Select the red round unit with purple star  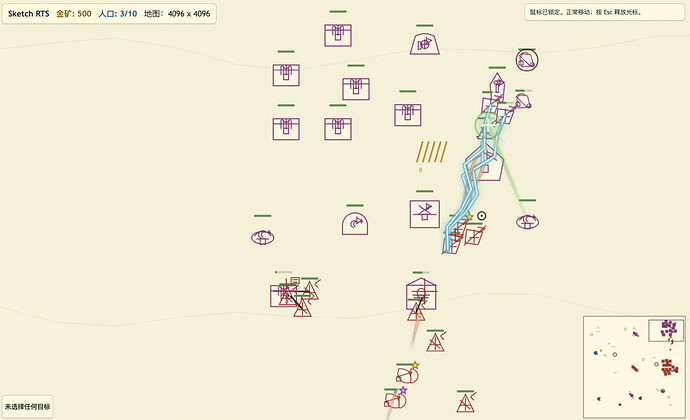coord(395,400)
